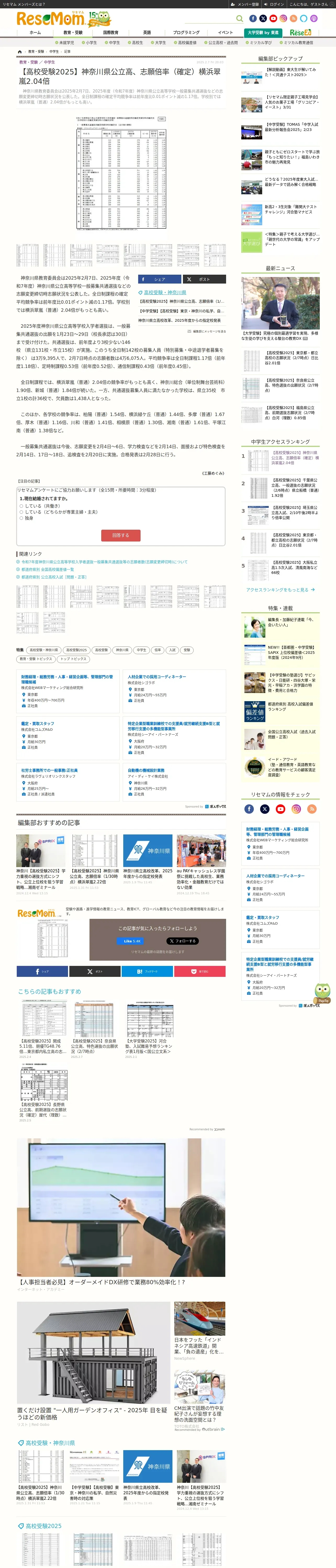The width and height of the screenshot is (336, 1568).
Task: Click 編集部にメッセージを送る link
Action: click(x=207, y=331)
